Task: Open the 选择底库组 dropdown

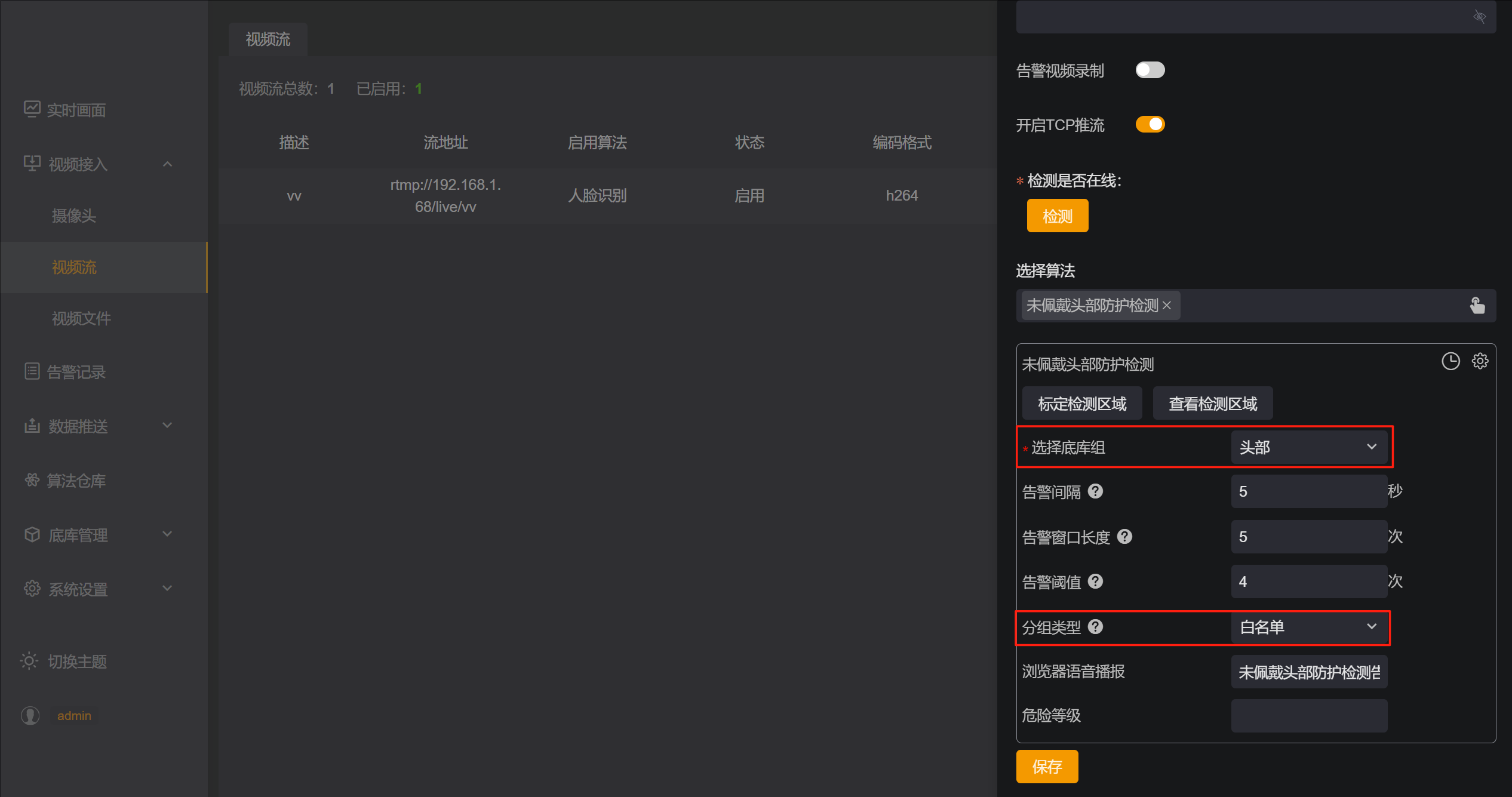Action: coord(1309,447)
